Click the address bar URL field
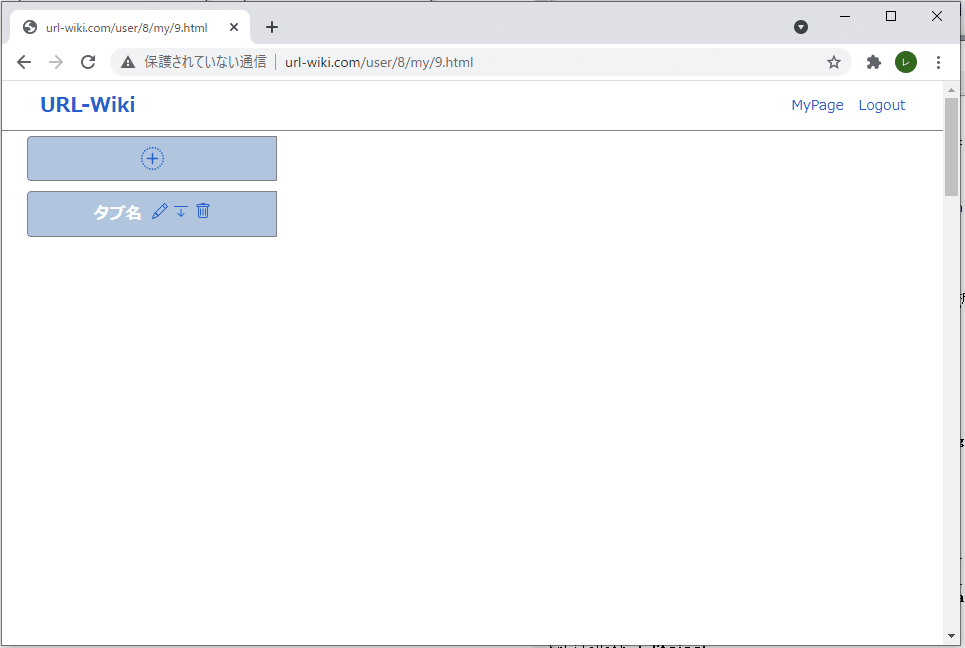965x648 pixels. (480, 62)
